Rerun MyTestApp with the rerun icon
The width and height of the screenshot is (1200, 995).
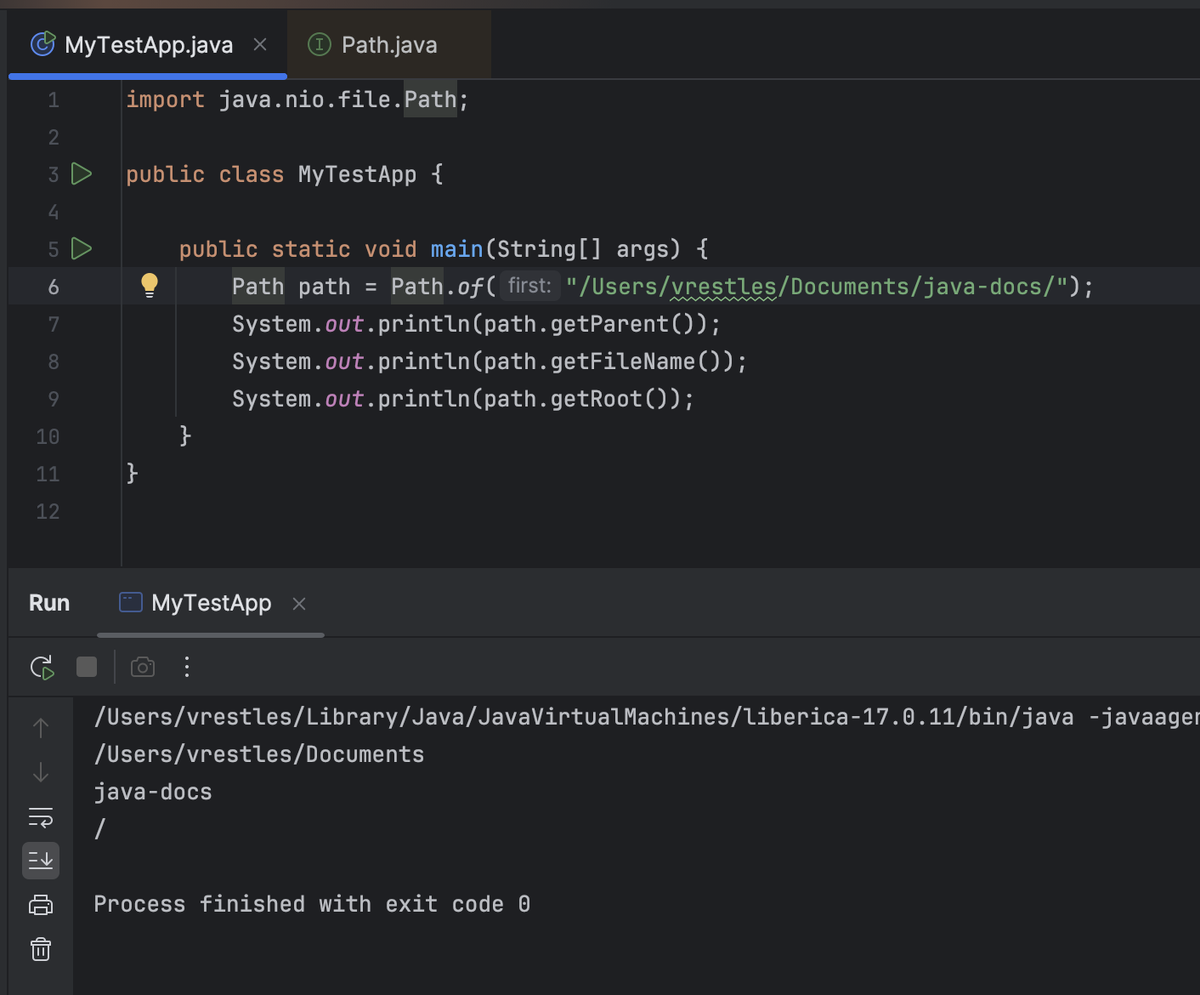click(41, 667)
